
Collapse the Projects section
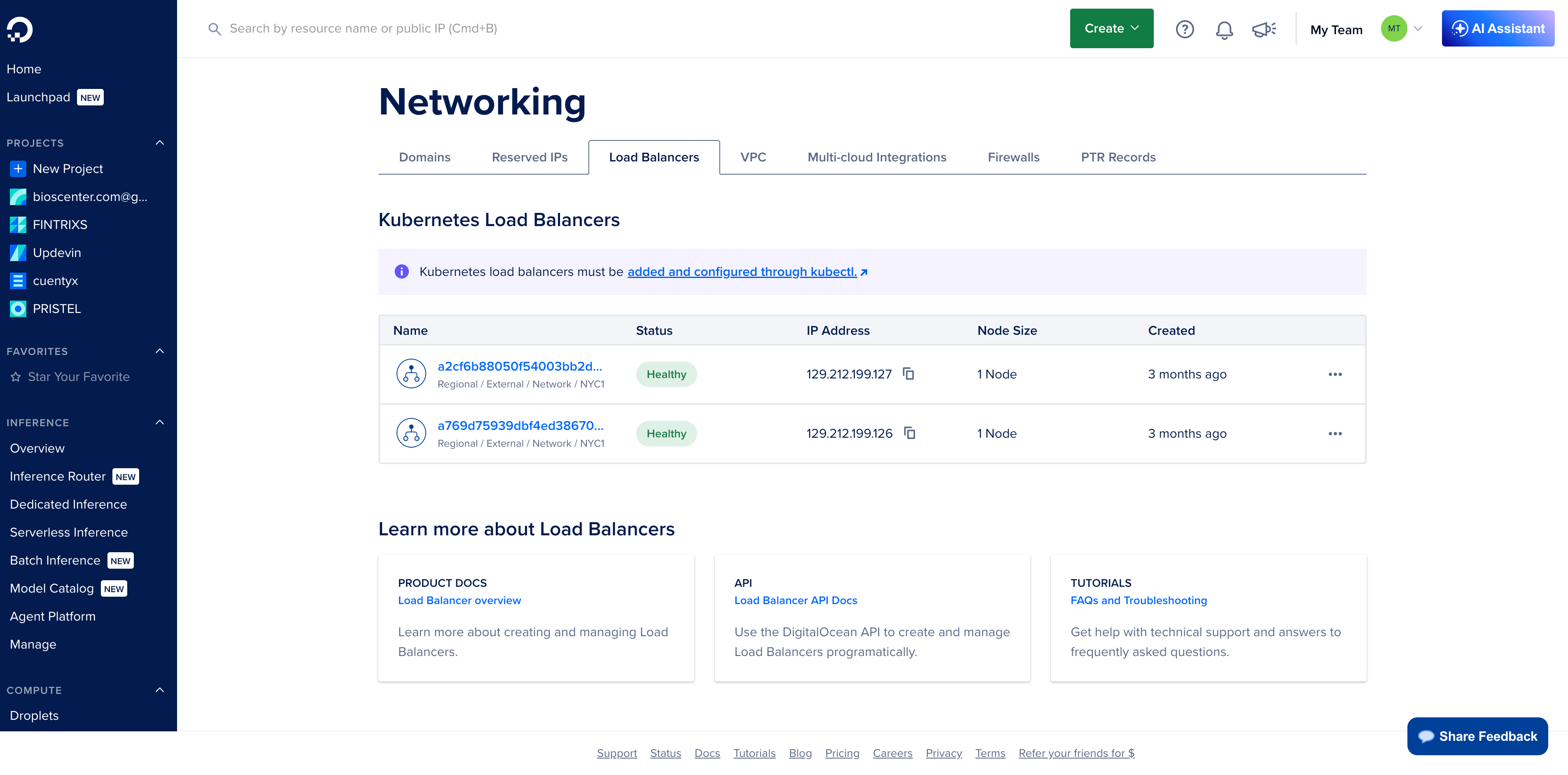pos(159,143)
